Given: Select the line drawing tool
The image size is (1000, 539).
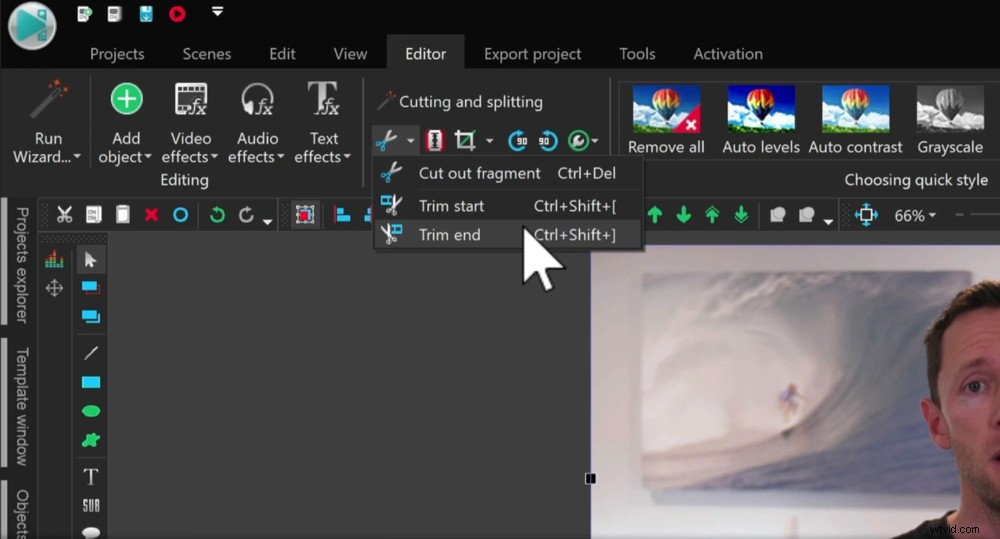Looking at the screenshot, I should point(91,353).
